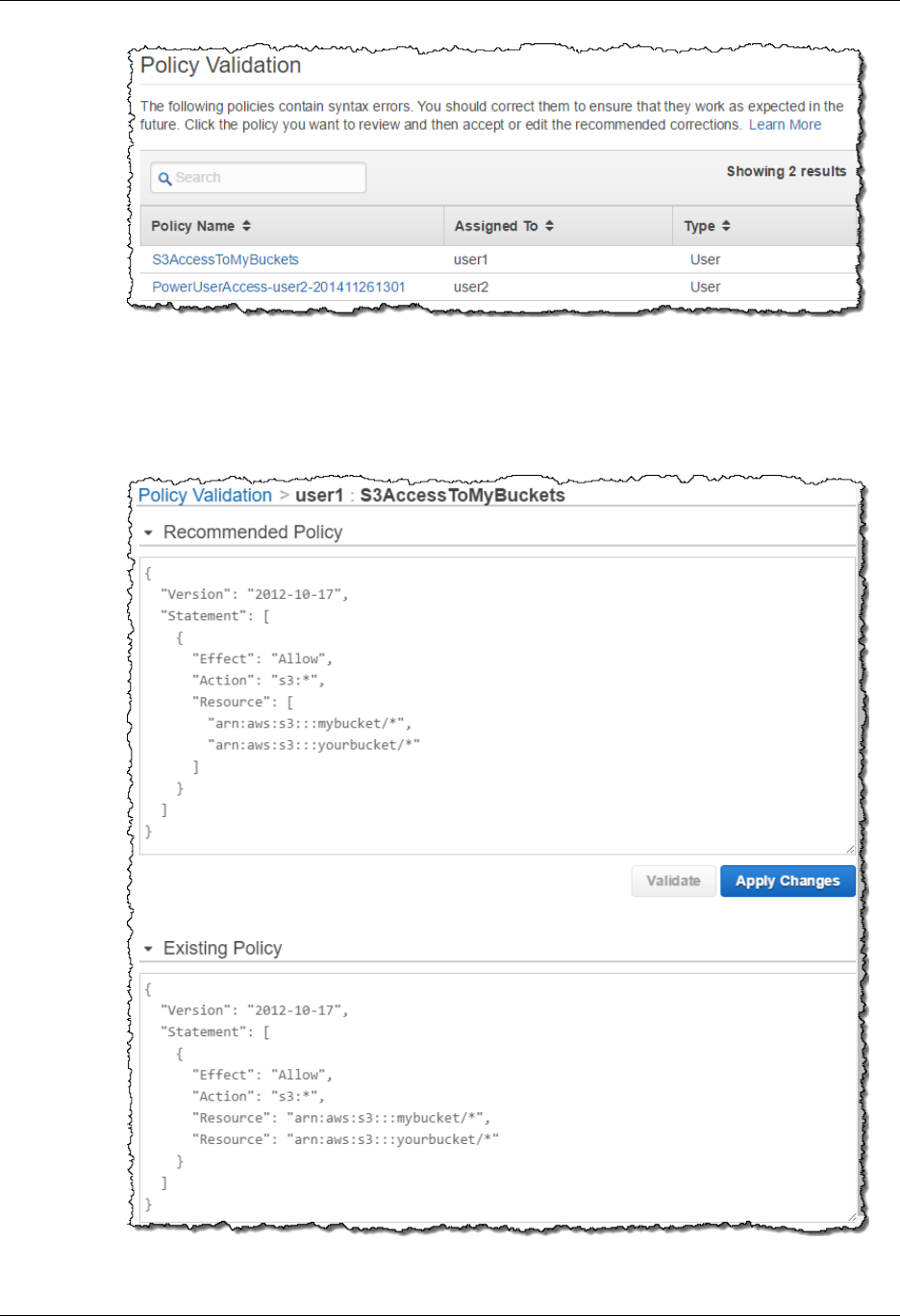900x1316 pixels.
Task: Click inside the Existing Policy text area
Action: (497, 1098)
